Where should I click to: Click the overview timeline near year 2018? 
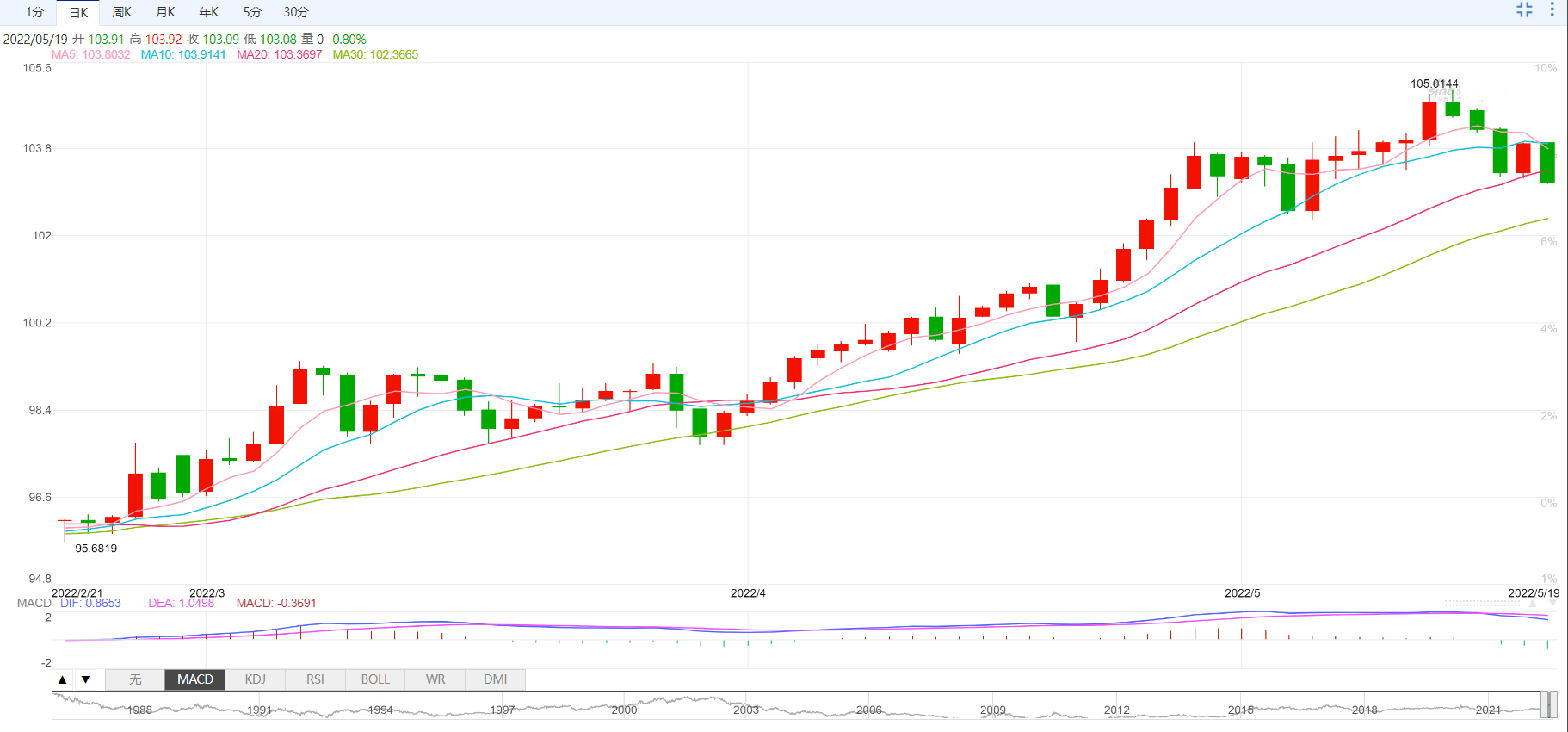1364,710
